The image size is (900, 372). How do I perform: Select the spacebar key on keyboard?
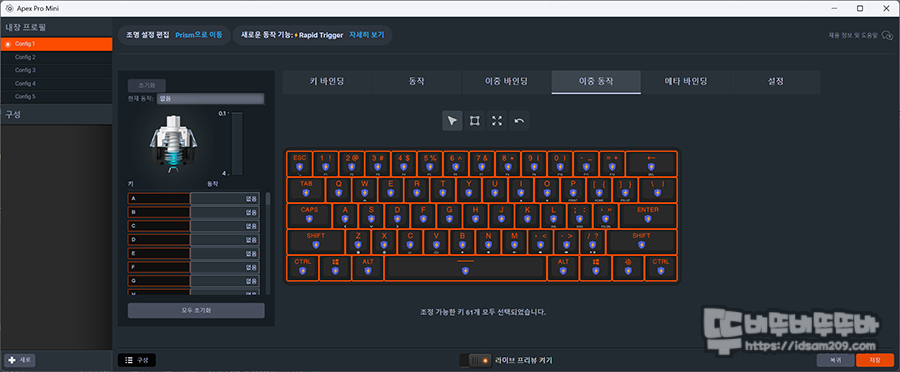[x=465, y=268]
